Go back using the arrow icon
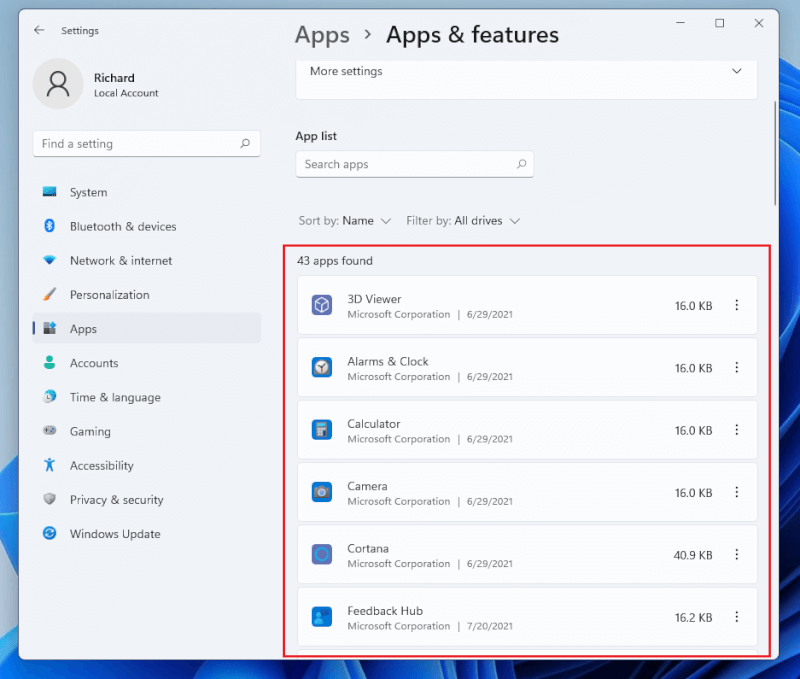The height and width of the screenshot is (679, 800). [x=39, y=30]
